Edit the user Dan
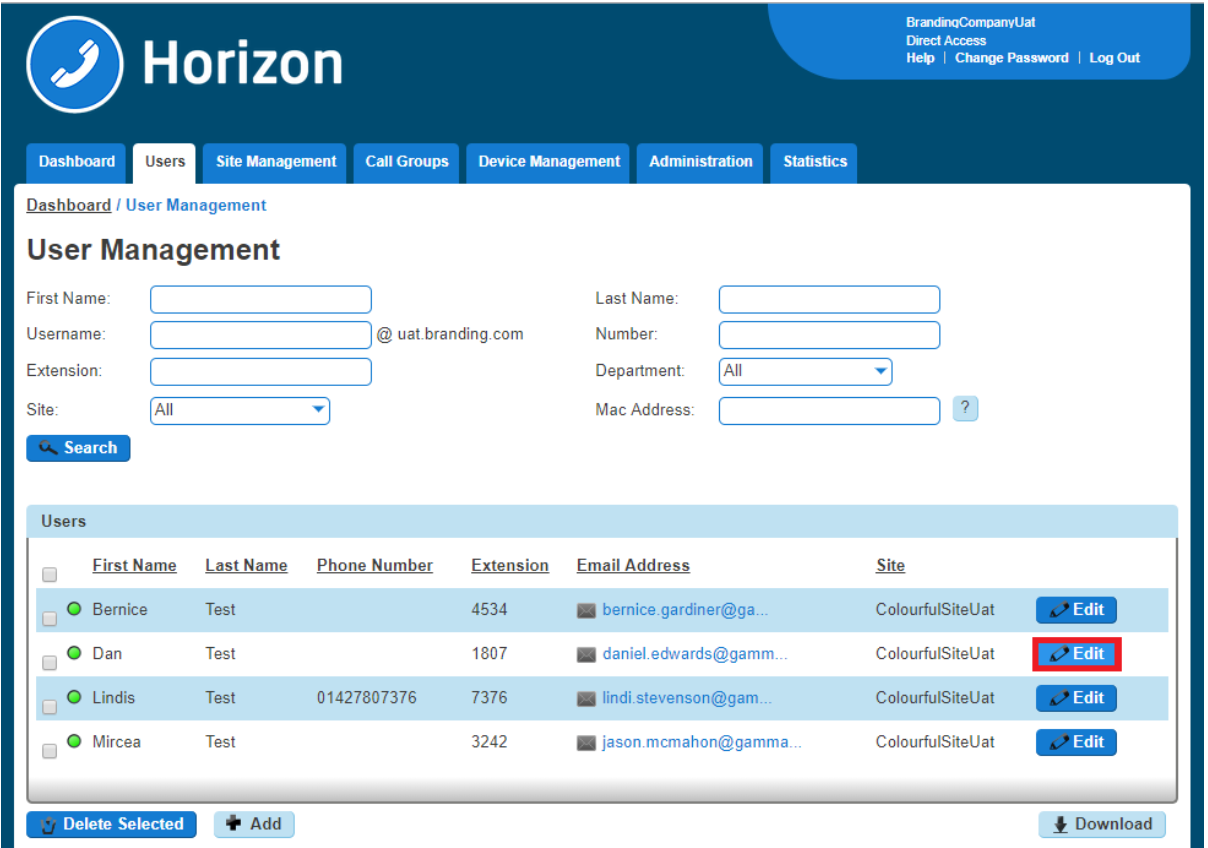This screenshot has width=1208, height=848. coord(1076,654)
